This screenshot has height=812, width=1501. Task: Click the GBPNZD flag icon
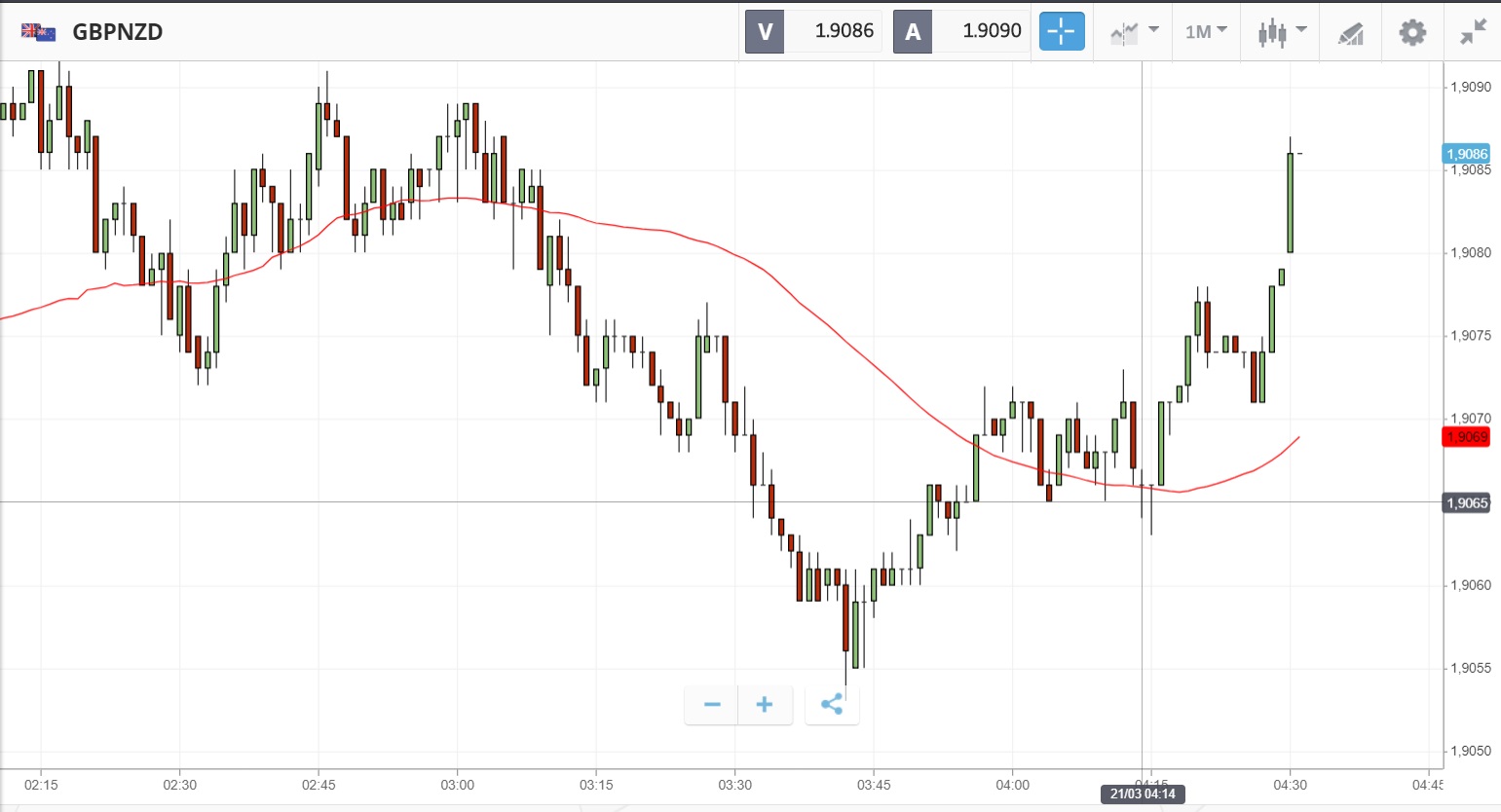(x=39, y=32)
